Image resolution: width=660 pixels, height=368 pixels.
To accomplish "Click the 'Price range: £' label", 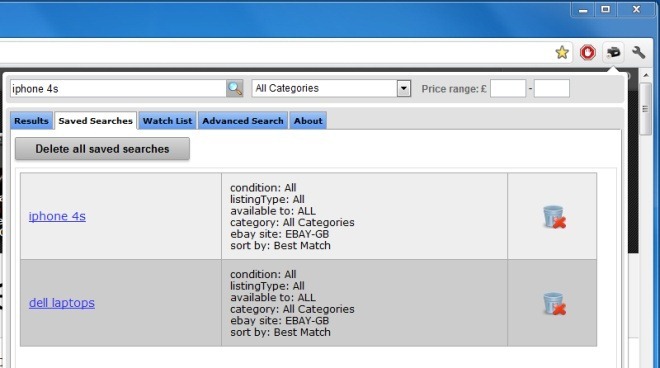I will 454,89.
